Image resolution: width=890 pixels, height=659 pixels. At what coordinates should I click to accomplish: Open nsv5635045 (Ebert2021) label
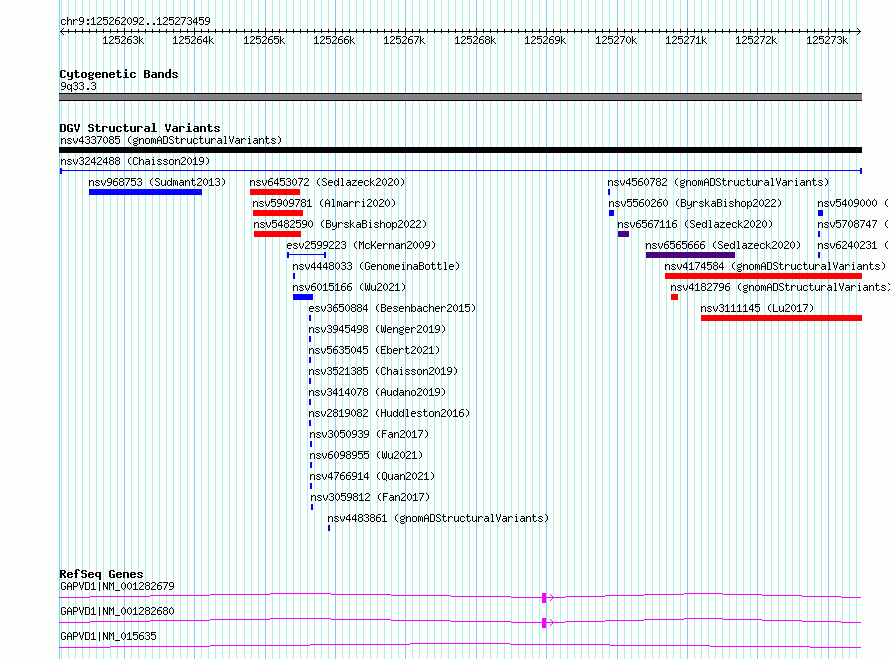coord(374,350)
